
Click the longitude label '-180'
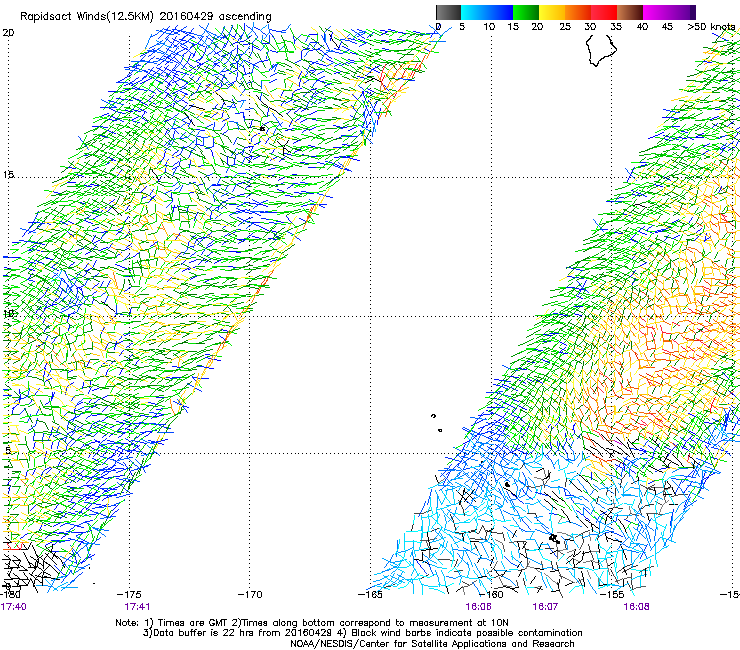10,595
